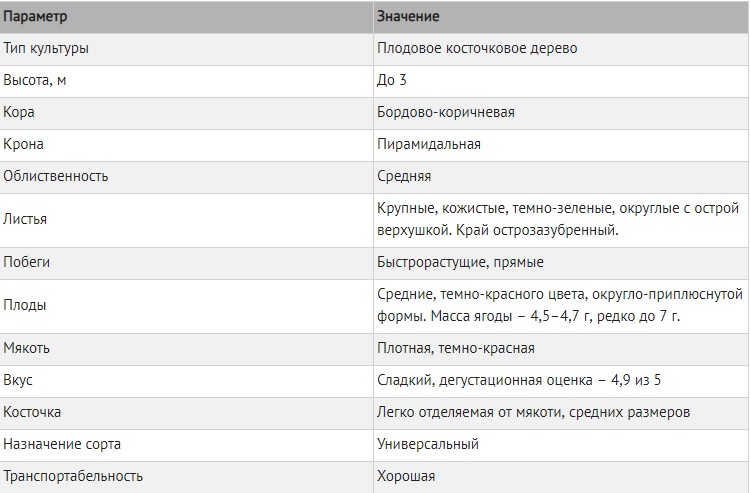Click the 'Плотная, темно-красная' flesh value
Viewport: 750px width, 493px height.
point(456,348)
